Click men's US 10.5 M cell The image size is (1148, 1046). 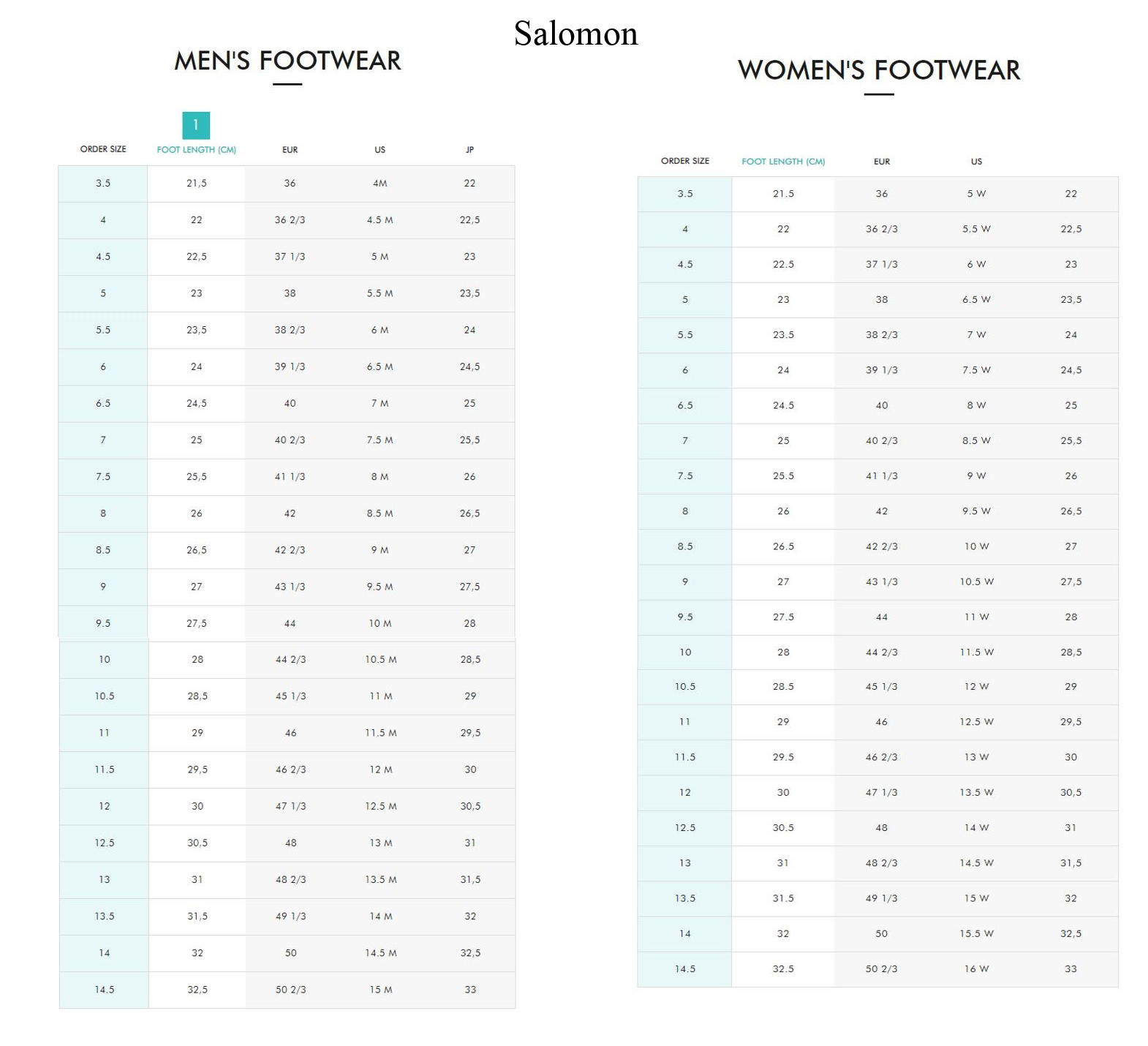381,659
